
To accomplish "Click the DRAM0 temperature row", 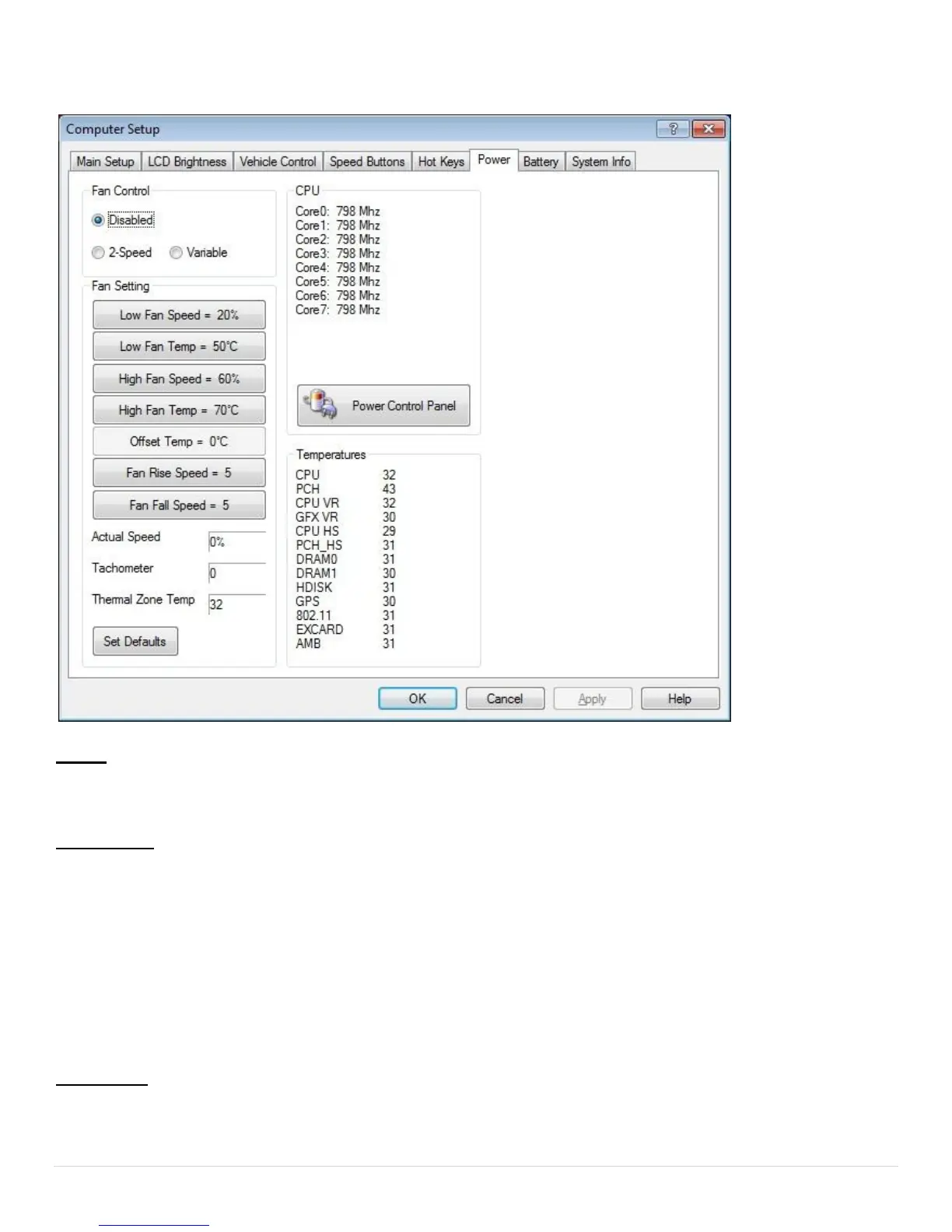I will coord(345,559).
